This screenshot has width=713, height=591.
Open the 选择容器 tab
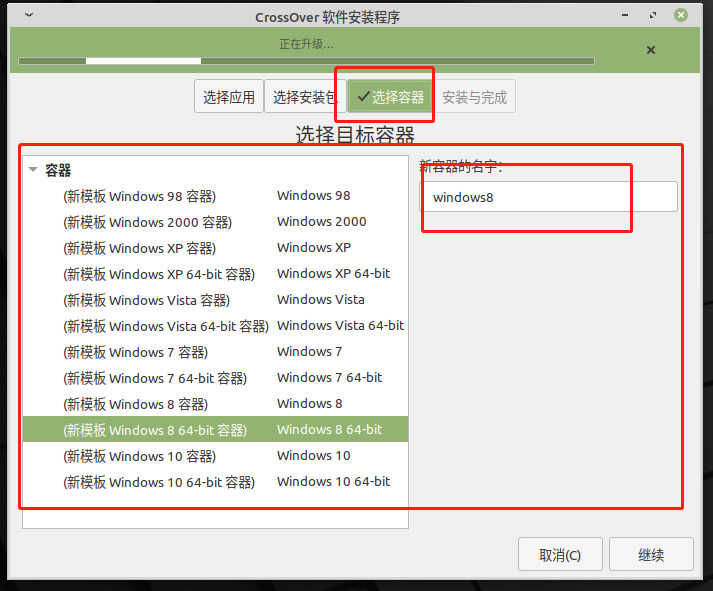click(x=390, y=96)
